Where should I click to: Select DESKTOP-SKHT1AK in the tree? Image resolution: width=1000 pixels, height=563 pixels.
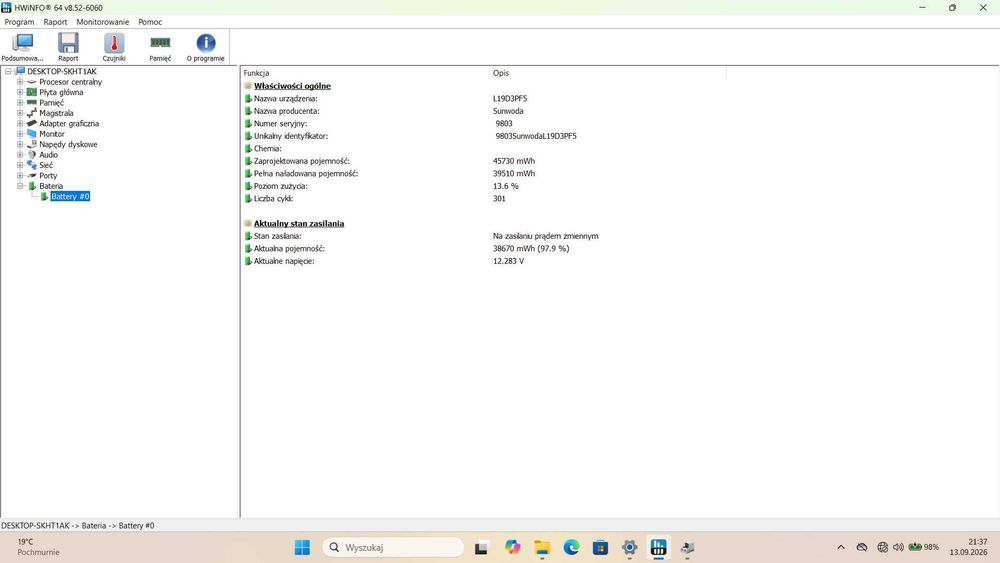coord(61,71)
